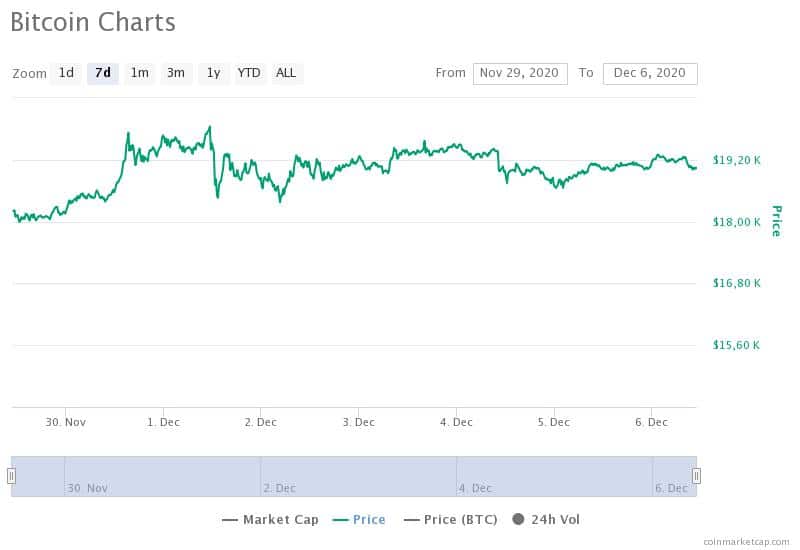Toggle the Market Cap series
The height and width of the screenshot is (550, 800).
pos(270,520)
